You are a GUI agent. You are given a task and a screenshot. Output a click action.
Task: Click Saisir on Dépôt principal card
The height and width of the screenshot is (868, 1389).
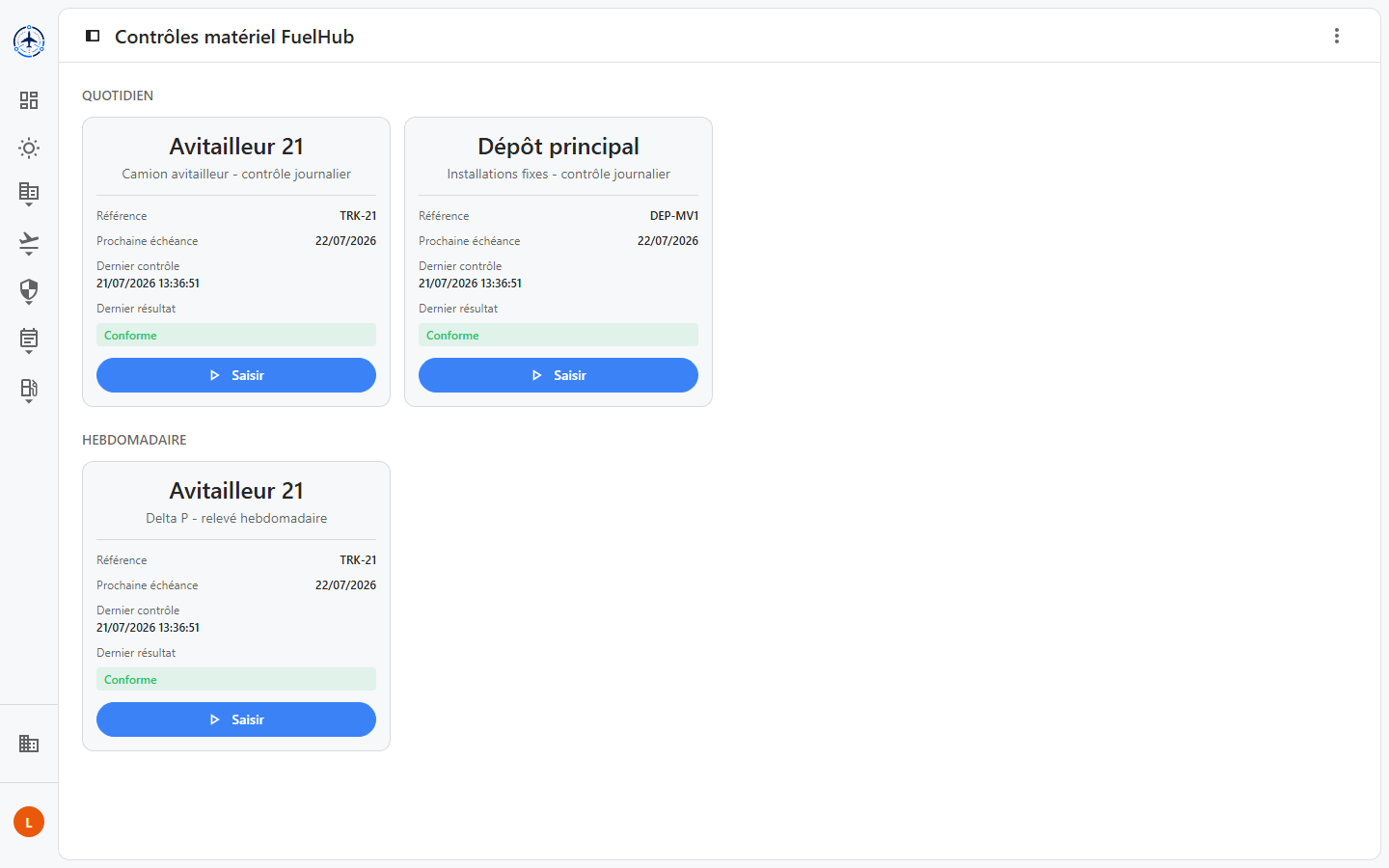pyautogui.click(x=558, y=375)
